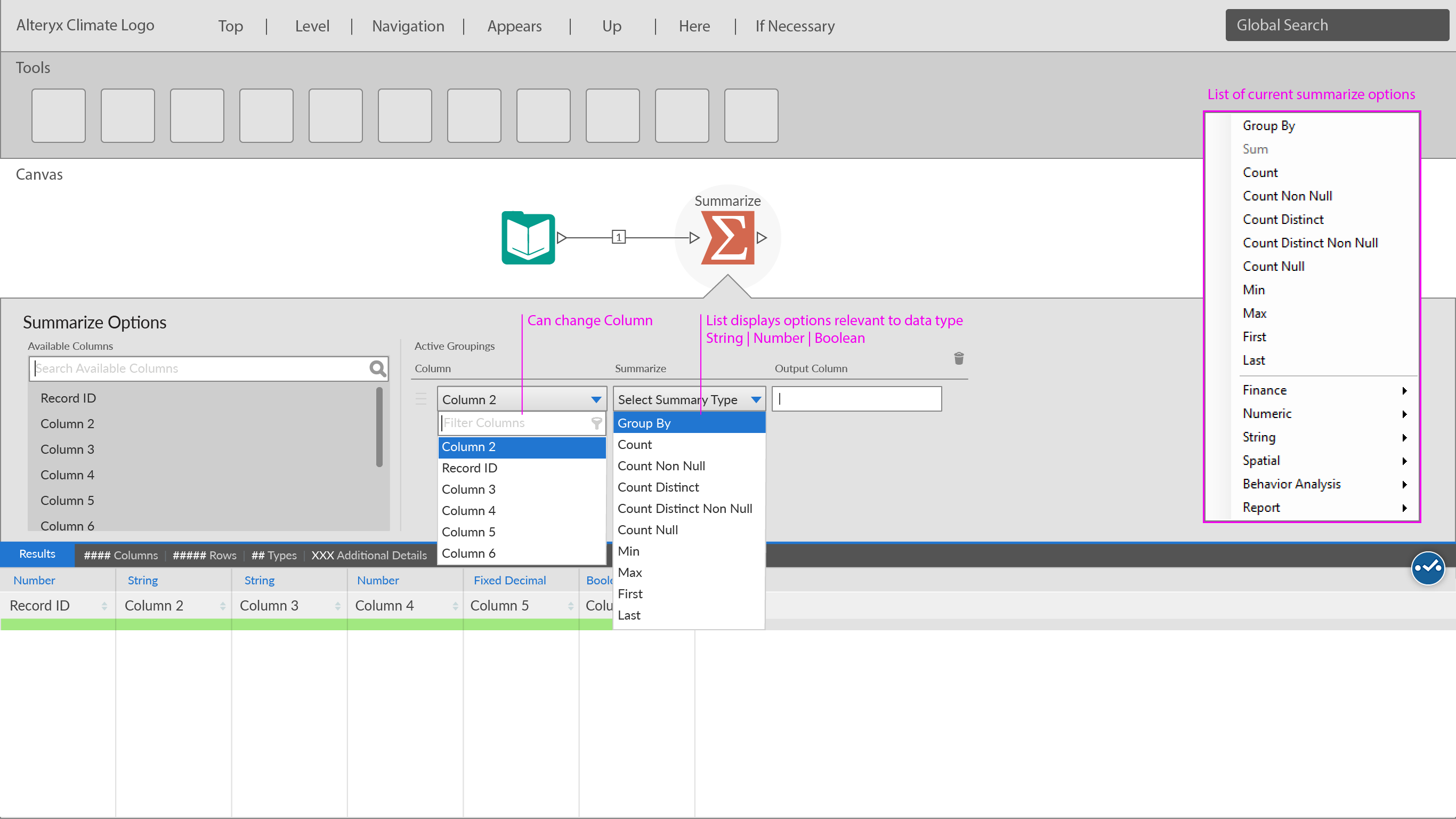1456x819 pixels.
Task: Open the Column 2 dropdown arrow
Action: 596,400
